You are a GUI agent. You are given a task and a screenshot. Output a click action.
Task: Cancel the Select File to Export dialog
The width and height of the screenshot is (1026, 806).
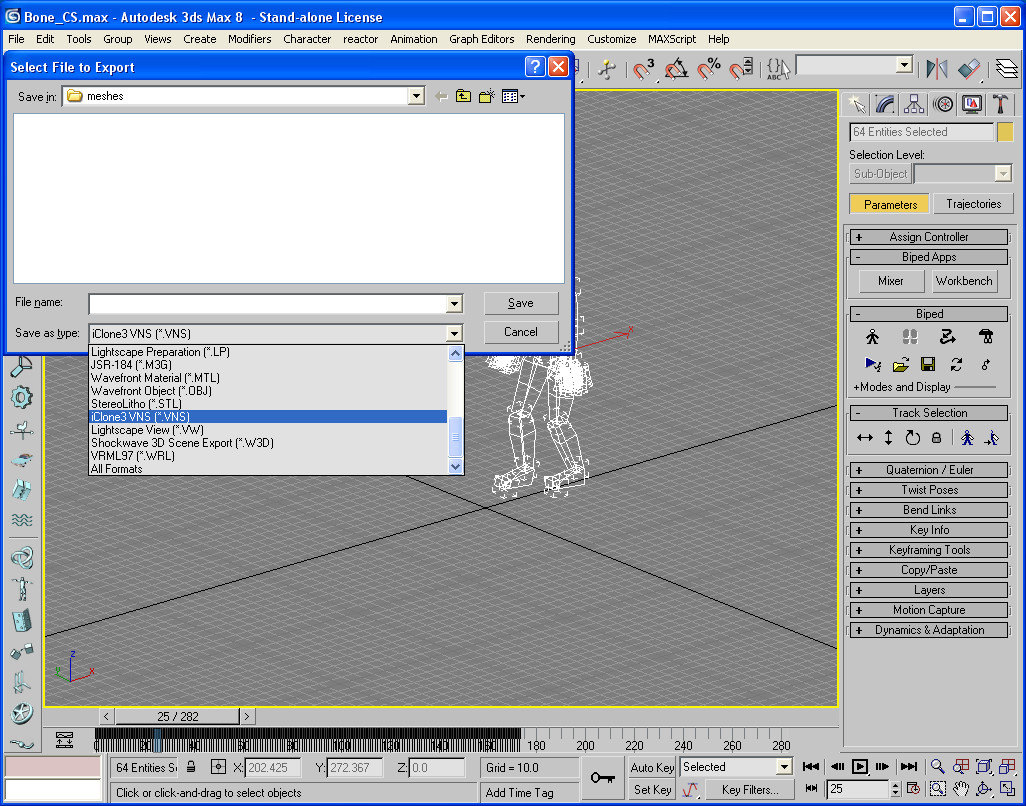(x=521, y=332)
